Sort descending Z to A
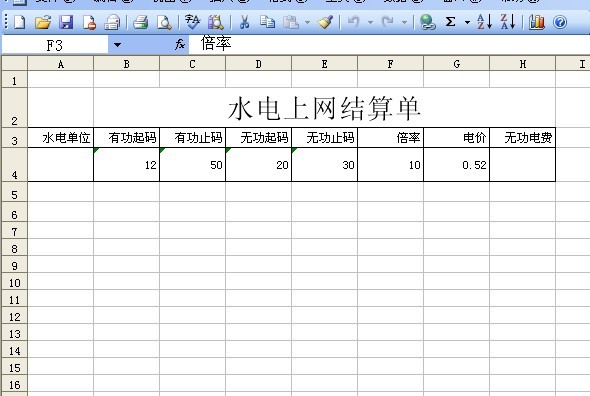Viewport: 590px width, 396px height. 508,22
